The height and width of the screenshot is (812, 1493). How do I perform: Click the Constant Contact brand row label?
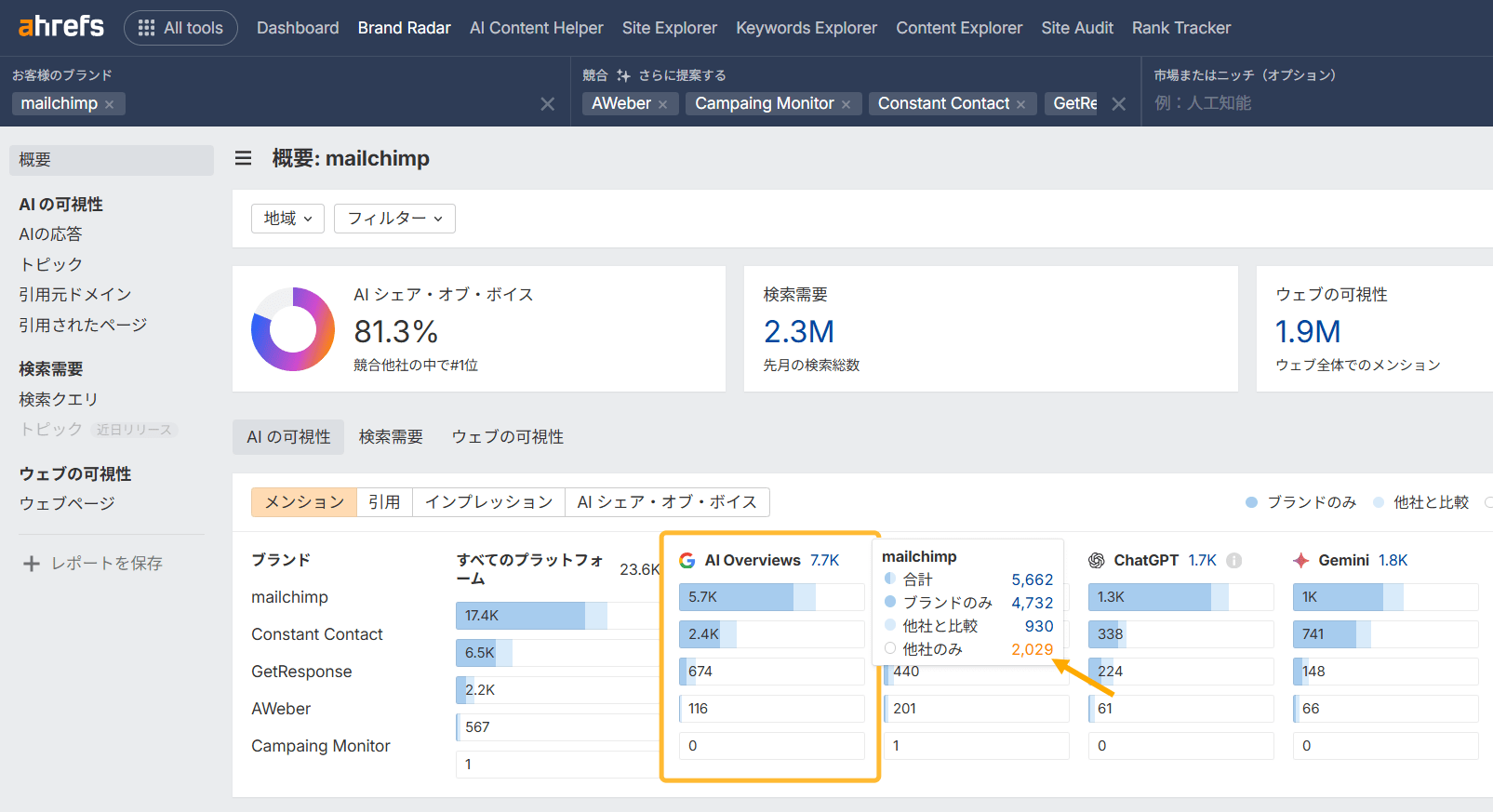(317, 634)
